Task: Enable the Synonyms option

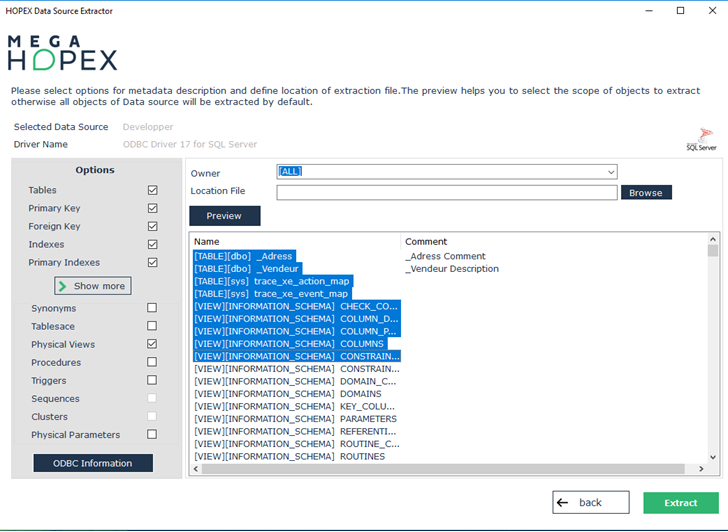Action: (x=152, y=308)
